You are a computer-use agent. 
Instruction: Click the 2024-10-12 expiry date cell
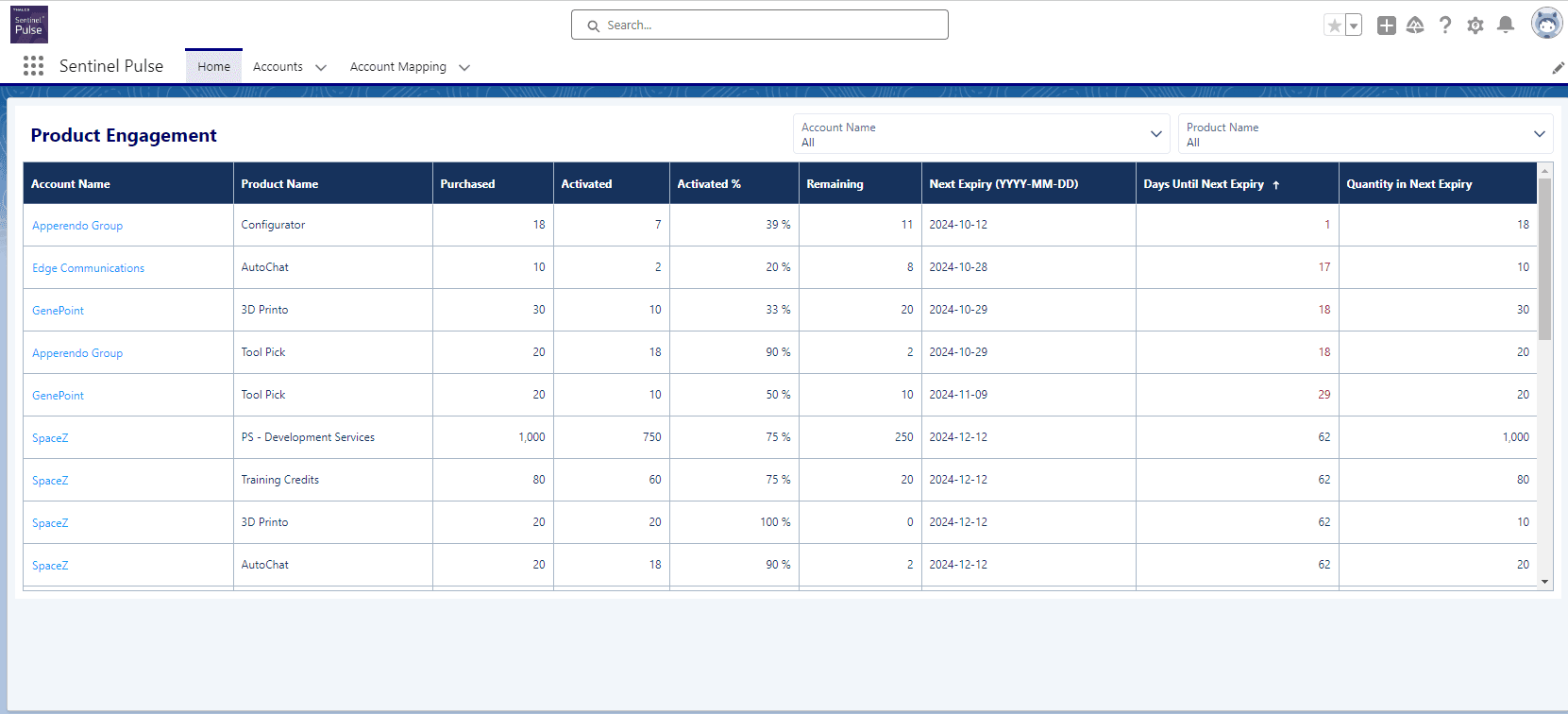[x=1029, y=225]
